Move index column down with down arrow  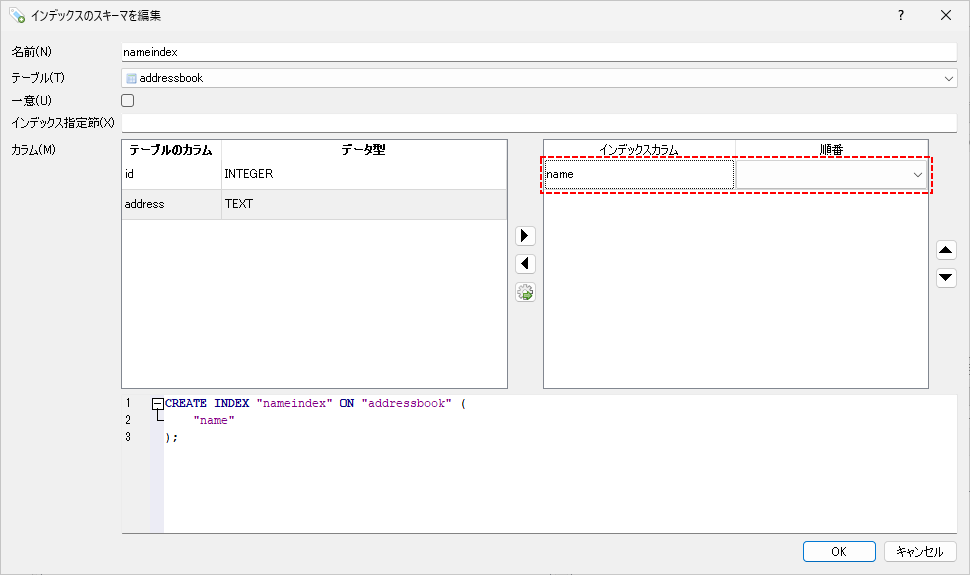tap(946, 278)
